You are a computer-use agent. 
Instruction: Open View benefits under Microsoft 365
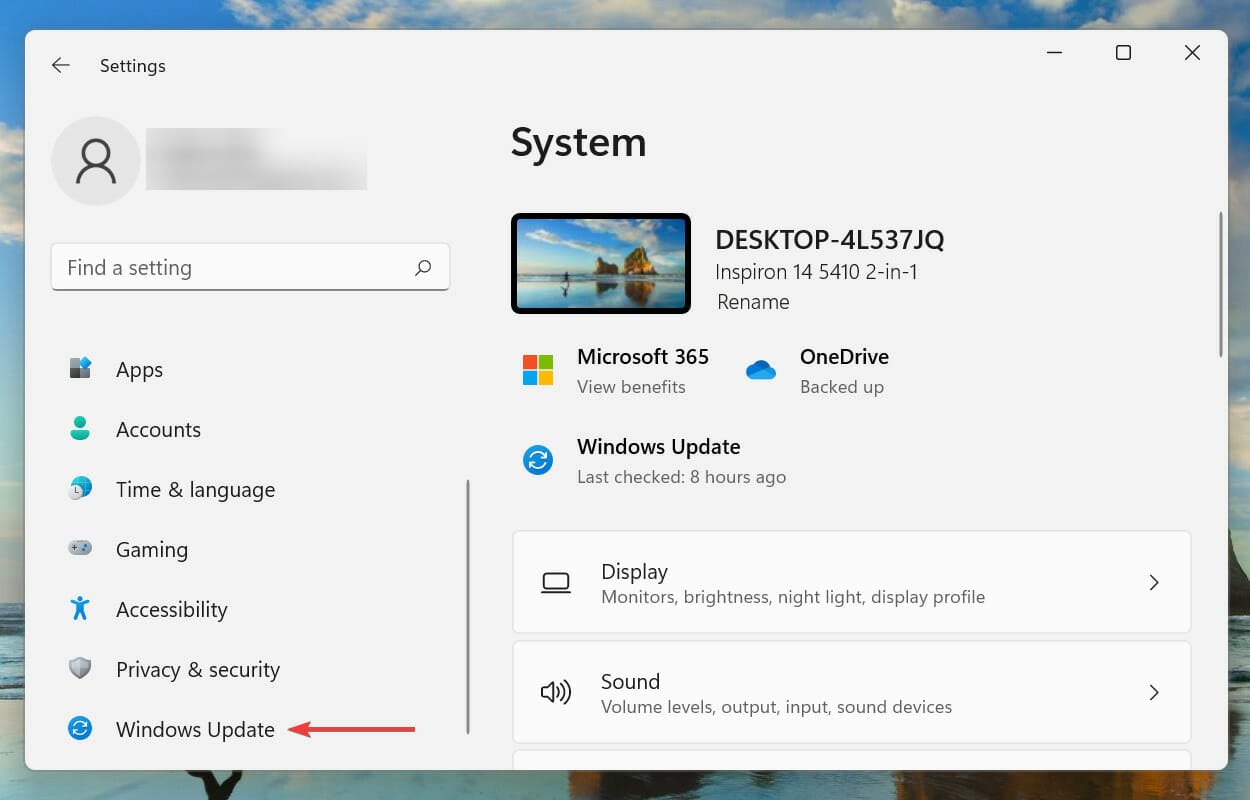631,386
